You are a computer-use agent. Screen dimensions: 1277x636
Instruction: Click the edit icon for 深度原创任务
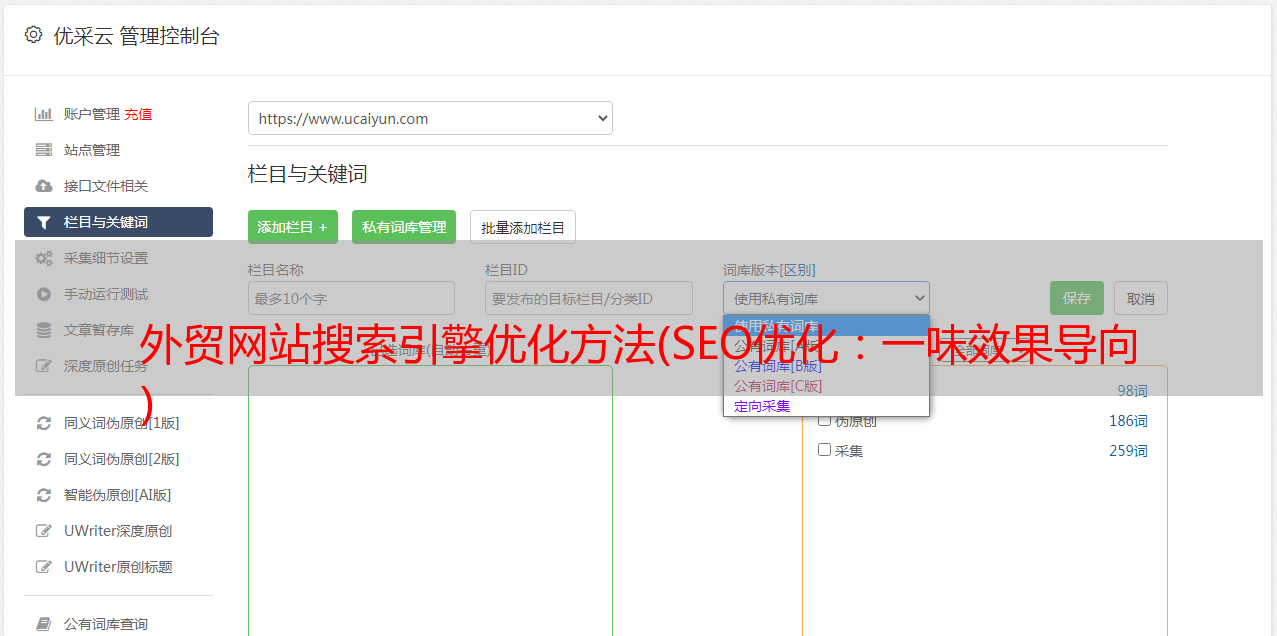click(x=43, y=366)
